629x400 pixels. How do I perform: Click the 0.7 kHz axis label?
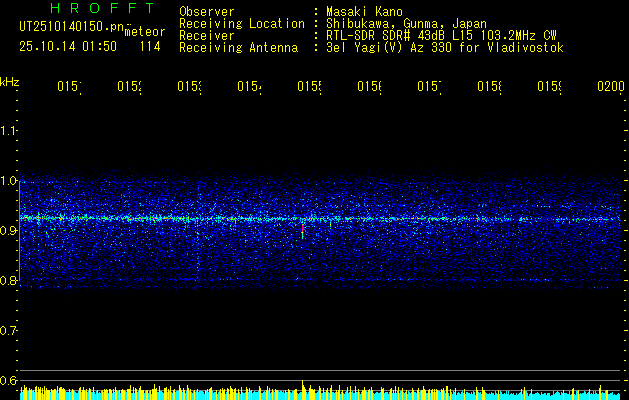click(x=8, y=331)
